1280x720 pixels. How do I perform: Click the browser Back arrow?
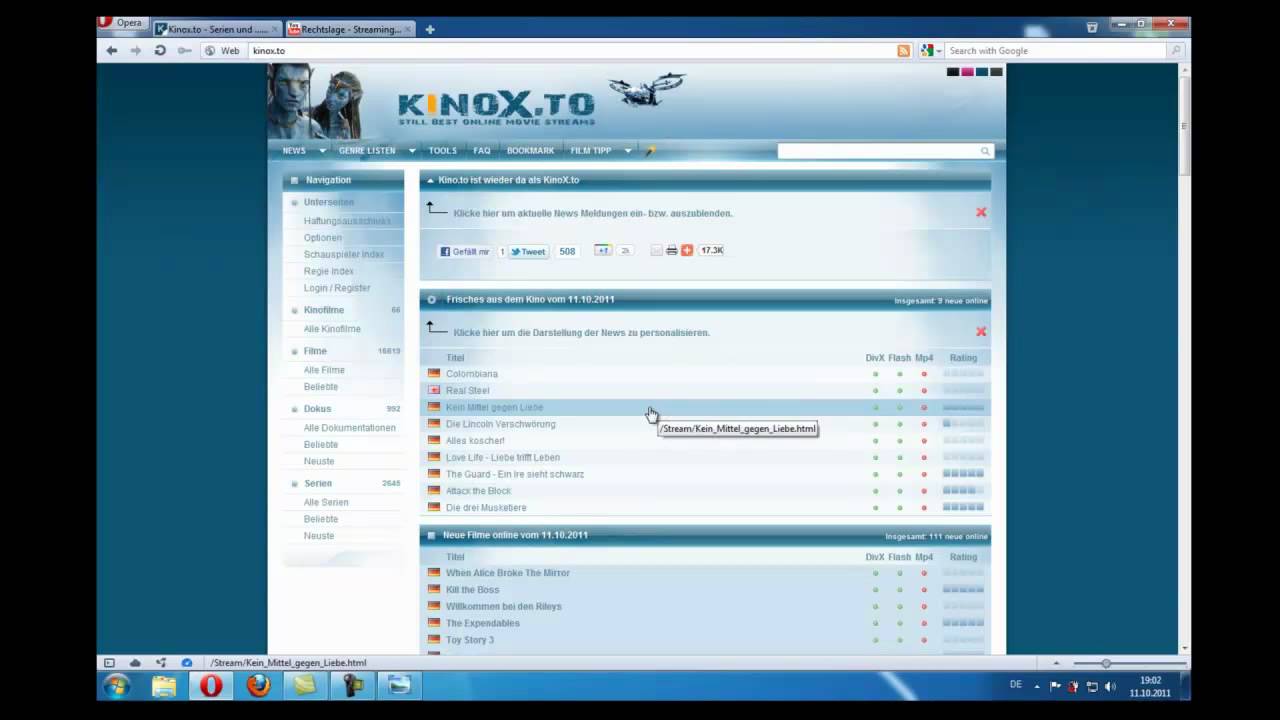click(112, 50)
